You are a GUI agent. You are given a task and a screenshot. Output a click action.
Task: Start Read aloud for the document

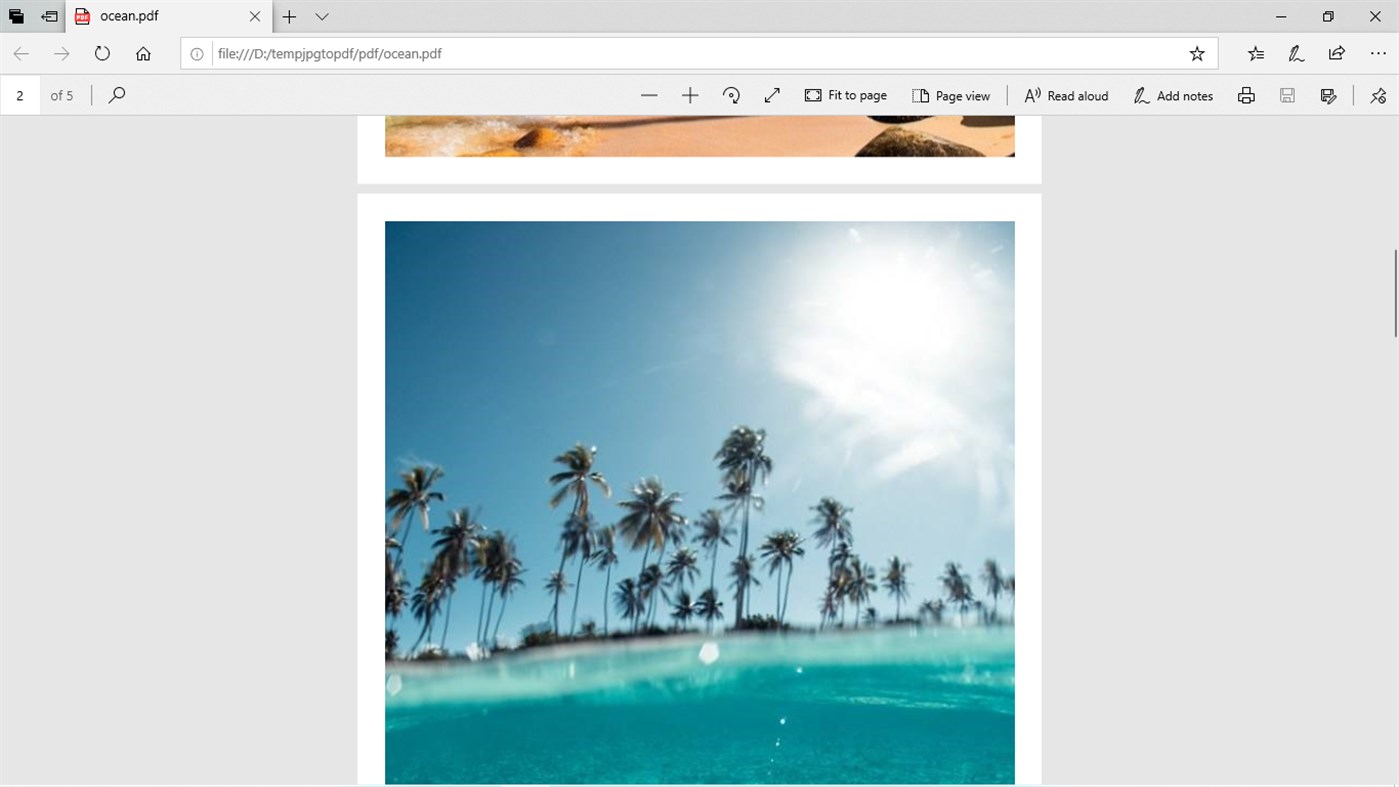click(1065, 95)
